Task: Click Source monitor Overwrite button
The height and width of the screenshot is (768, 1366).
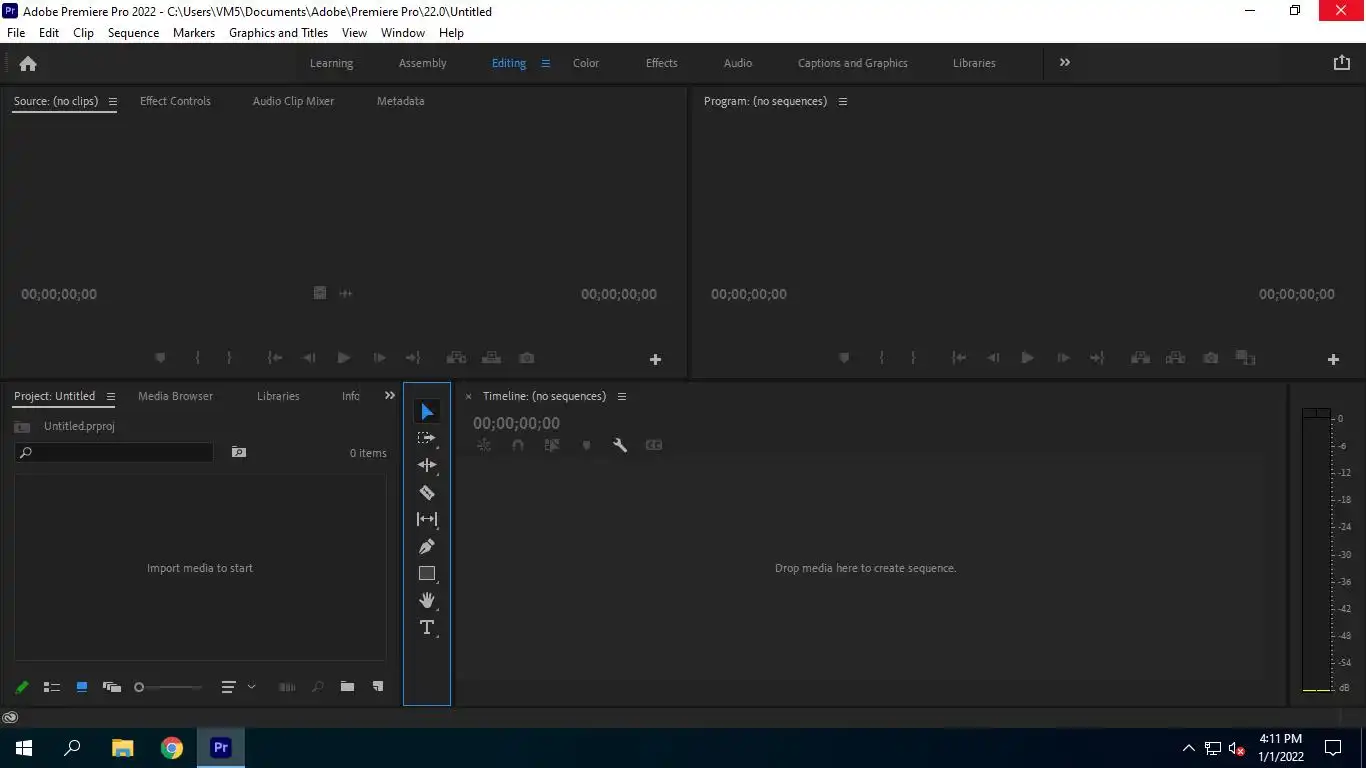Action: [491, 358]
